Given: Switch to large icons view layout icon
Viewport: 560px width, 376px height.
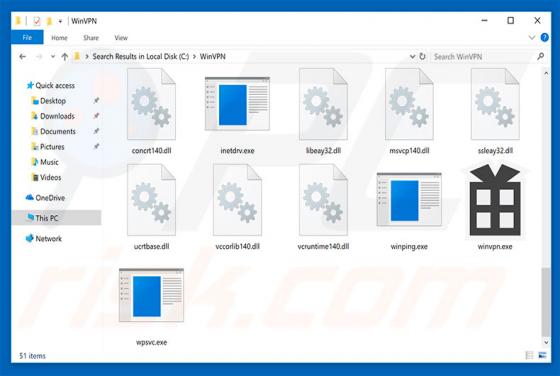Looking at the screenshot, I should [542, 355].
